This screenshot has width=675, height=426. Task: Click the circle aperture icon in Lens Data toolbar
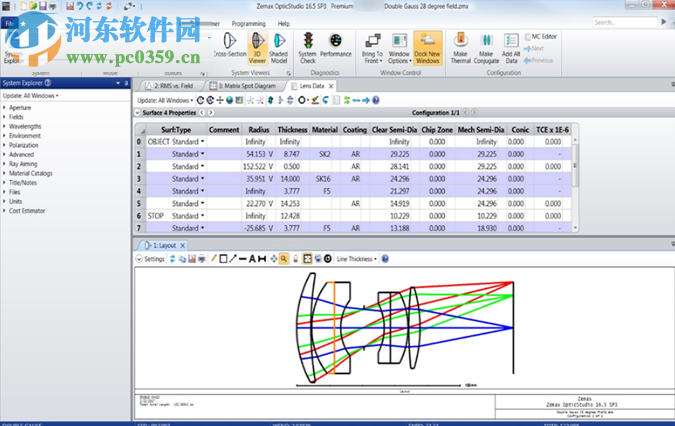click(302, 100)
